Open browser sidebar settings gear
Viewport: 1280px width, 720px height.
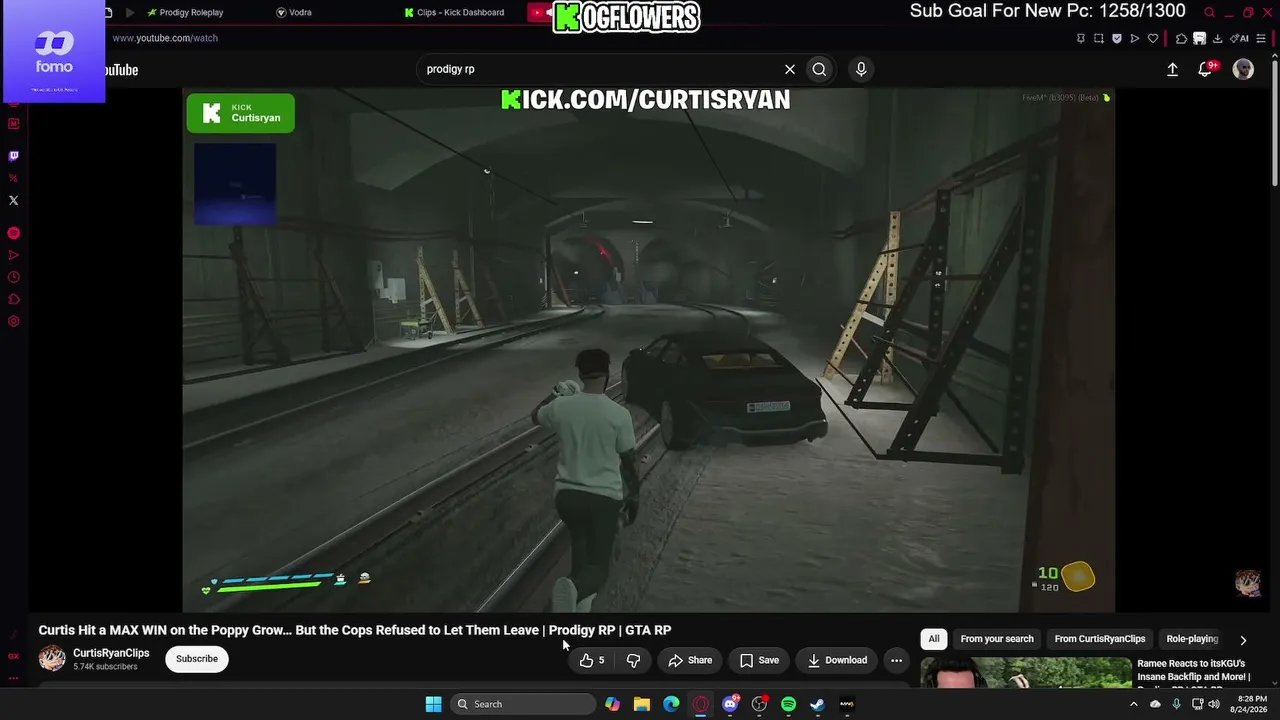tap(13, 321)
